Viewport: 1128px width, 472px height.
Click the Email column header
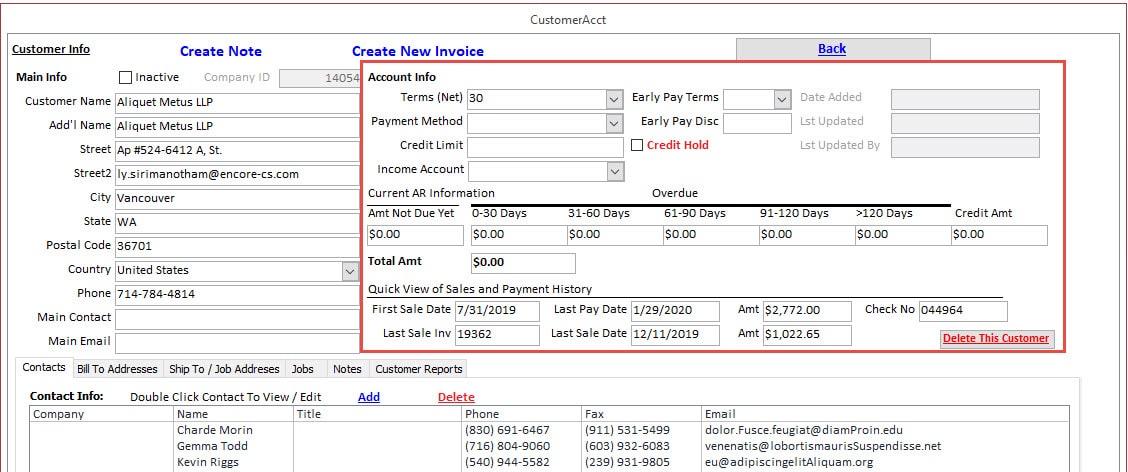tap(886, 414)
